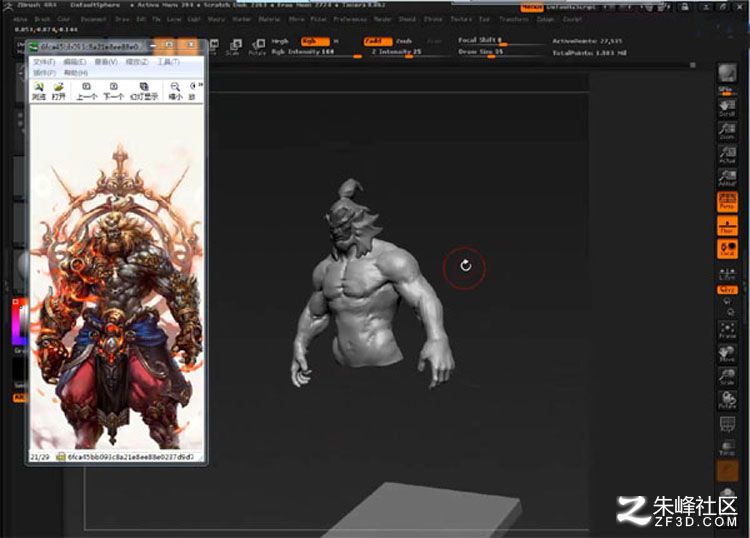Toggle the M material-only mode

336,41
